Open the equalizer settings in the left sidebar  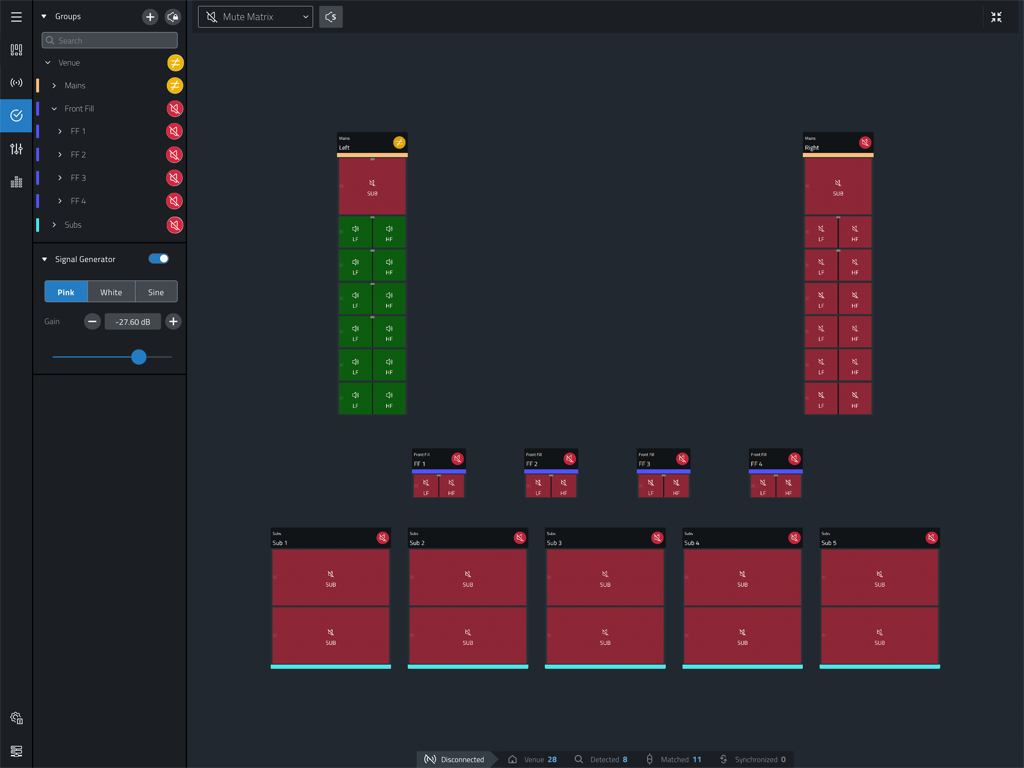coord(15,149)
